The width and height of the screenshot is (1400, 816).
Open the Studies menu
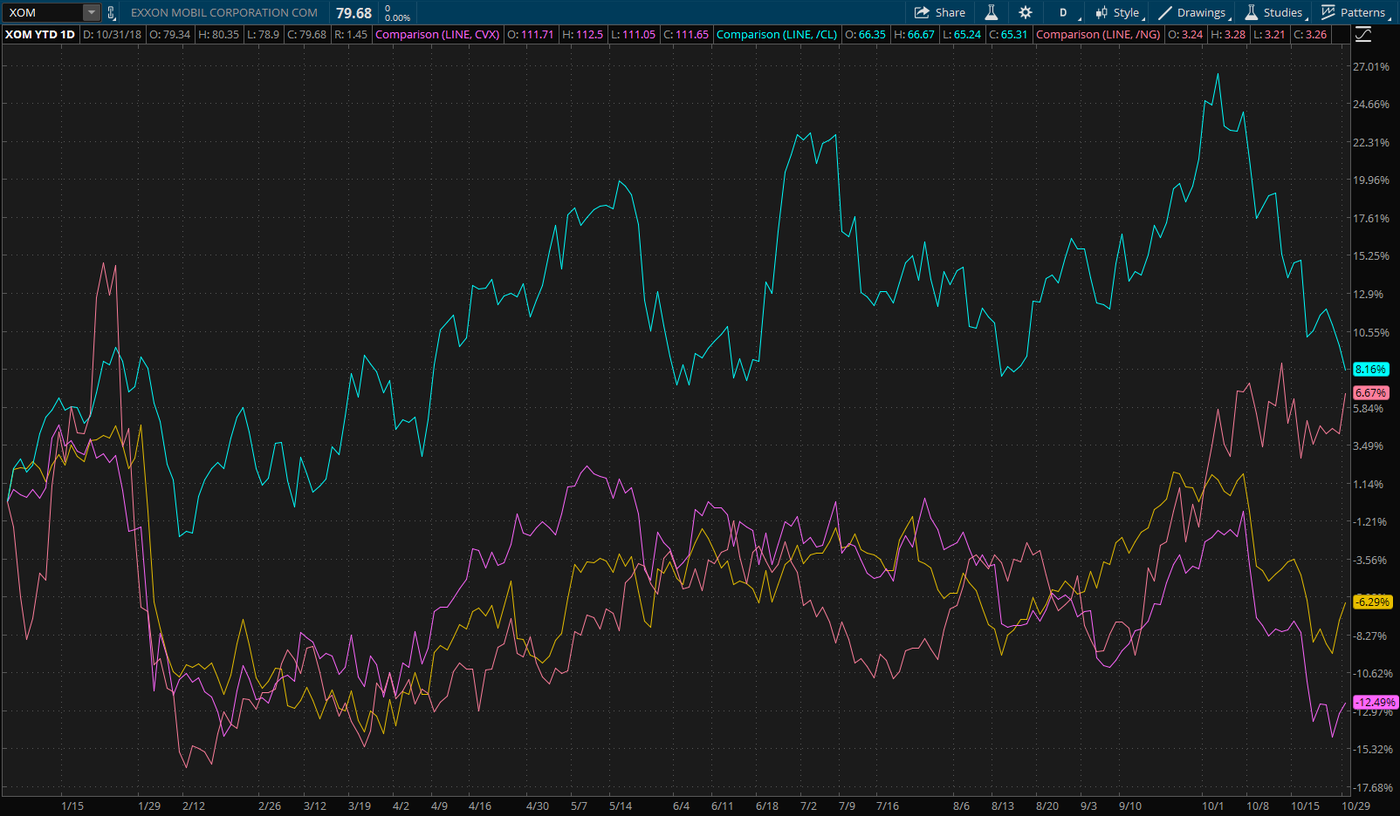point(1275,13)
